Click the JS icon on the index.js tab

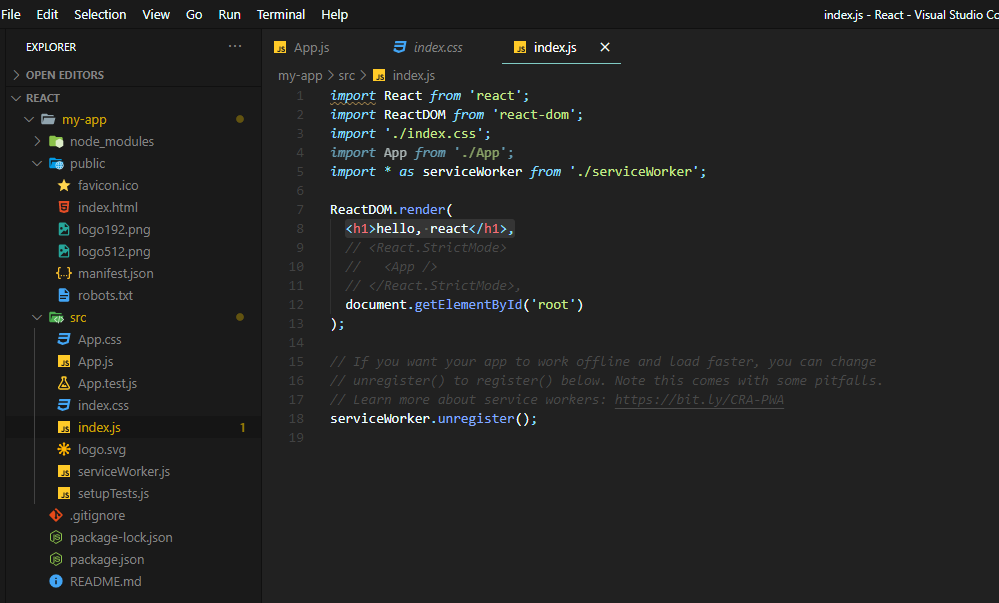[519, 47]
